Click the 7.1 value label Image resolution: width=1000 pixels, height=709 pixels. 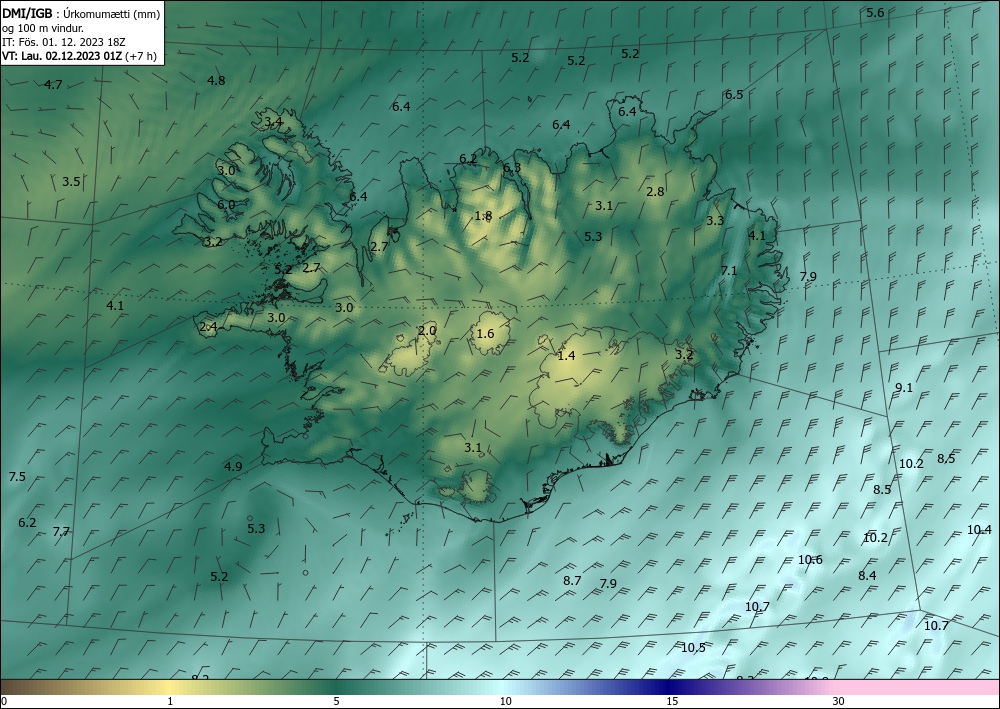coord(729,270)
